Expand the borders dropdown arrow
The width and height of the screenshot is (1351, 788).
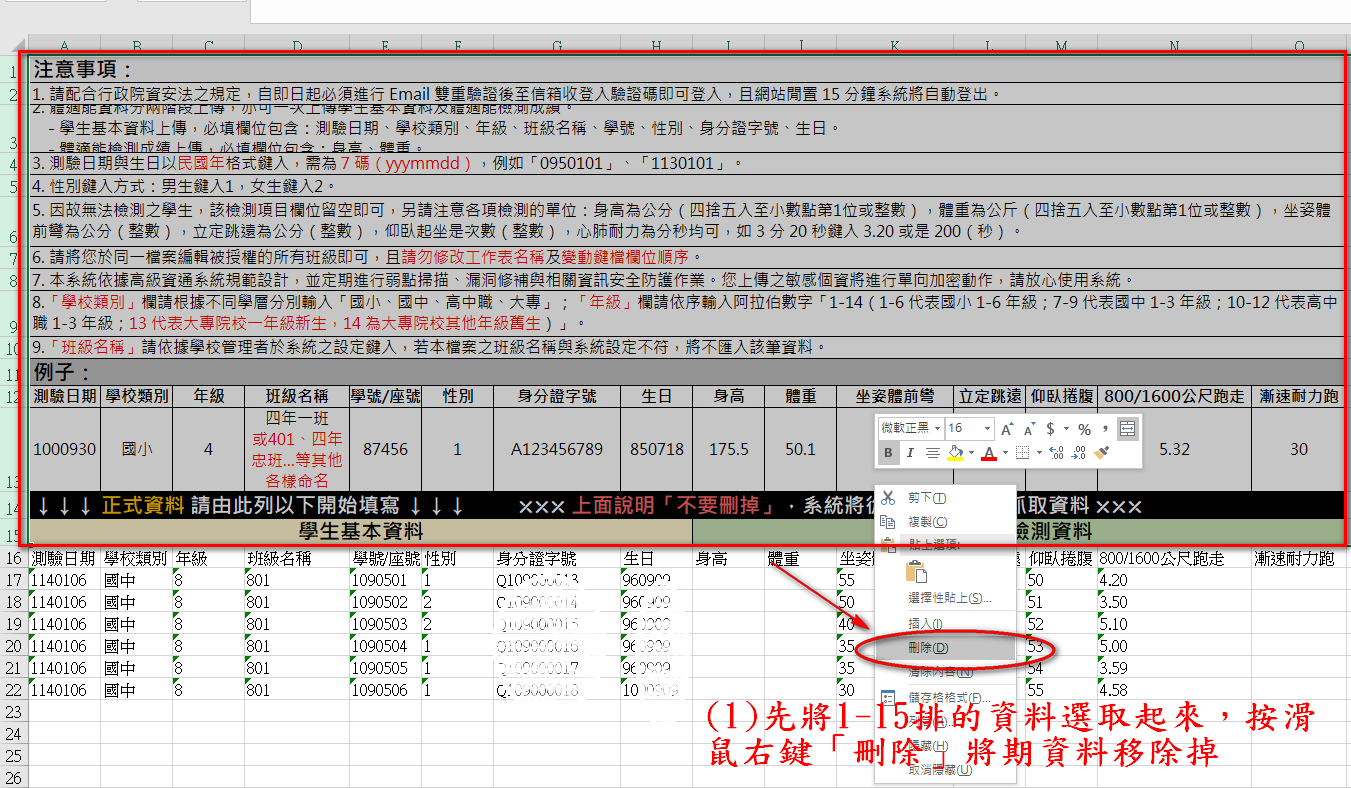coord(1037,453)
